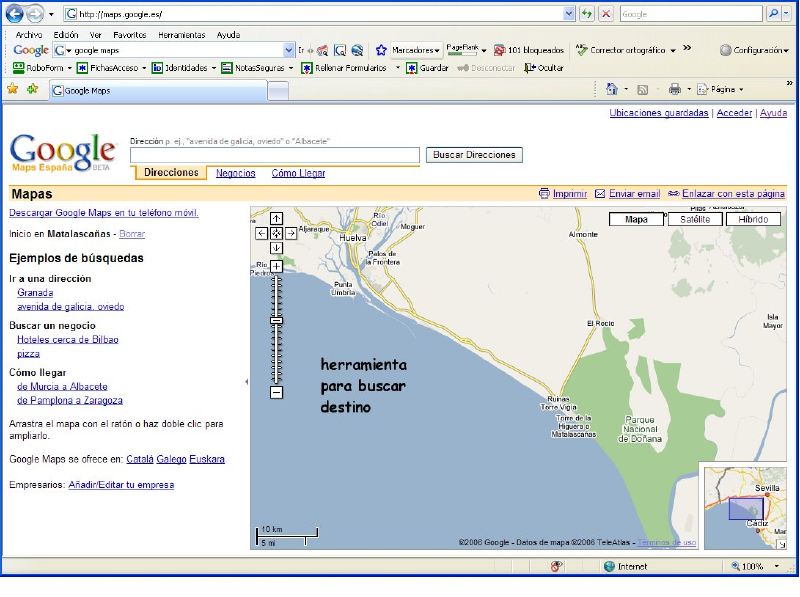Click the Add to Favorites icon

tap(32, 89)
